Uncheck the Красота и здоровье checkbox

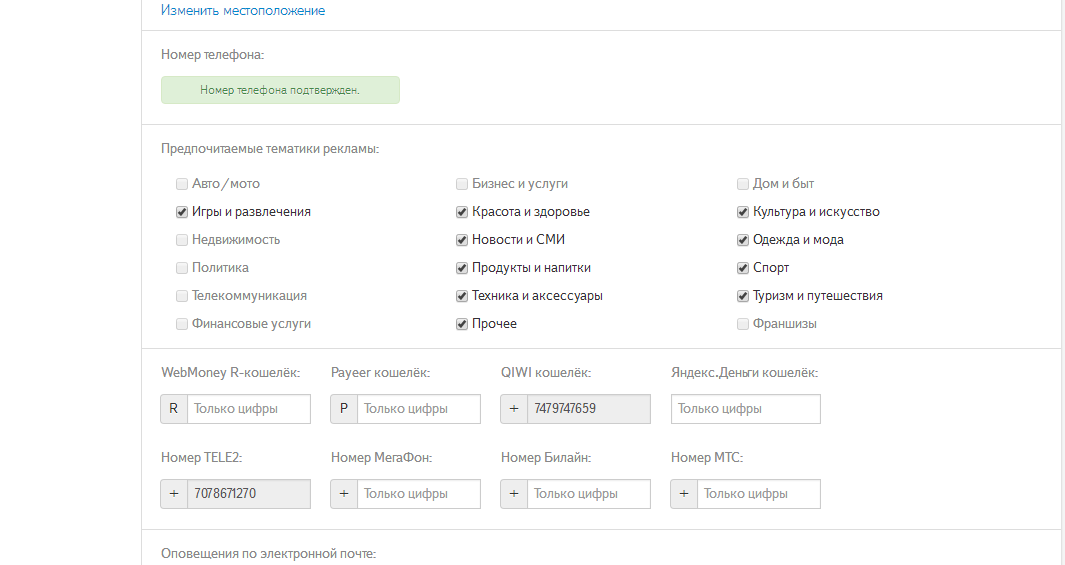[x=462, y=212]
